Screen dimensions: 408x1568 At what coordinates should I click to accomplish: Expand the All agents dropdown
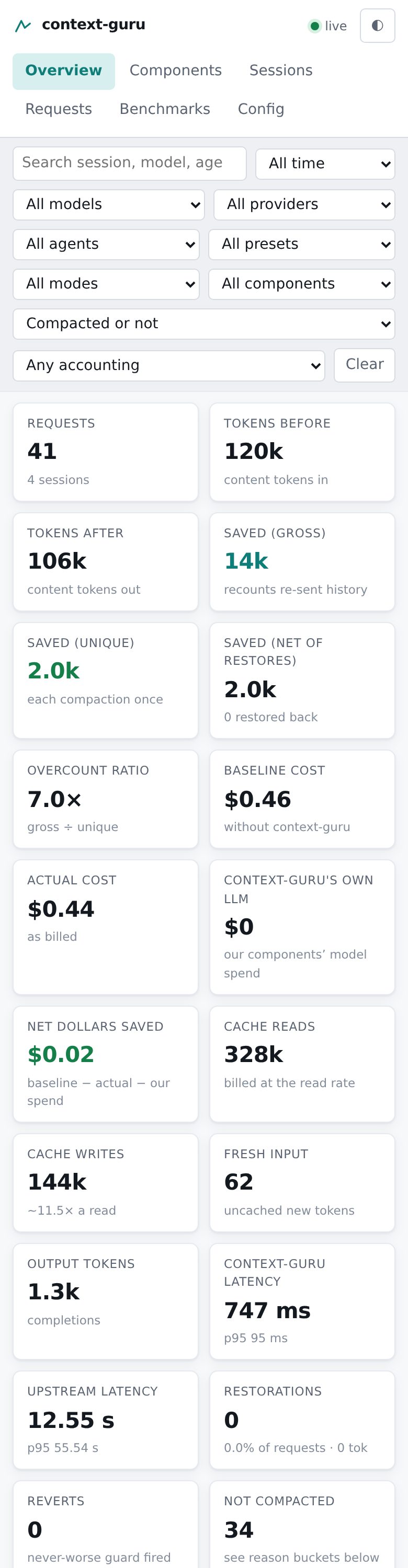point(106,244)
